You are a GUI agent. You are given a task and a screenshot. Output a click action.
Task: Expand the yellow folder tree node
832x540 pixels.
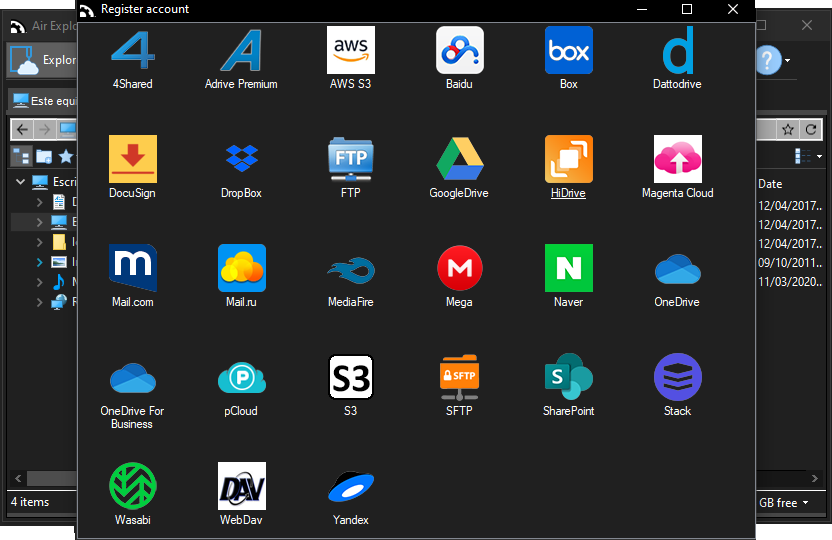coord(39,242)
